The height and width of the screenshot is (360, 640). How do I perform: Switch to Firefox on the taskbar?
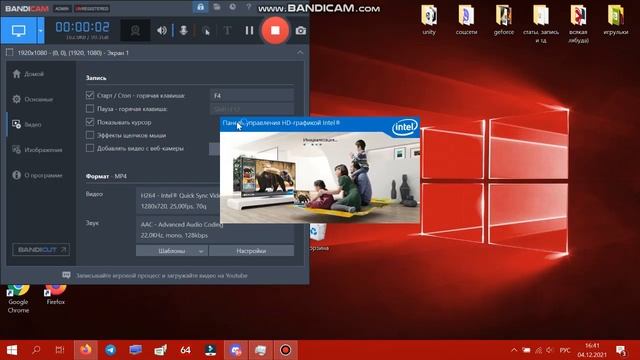[x=86, y=350]
